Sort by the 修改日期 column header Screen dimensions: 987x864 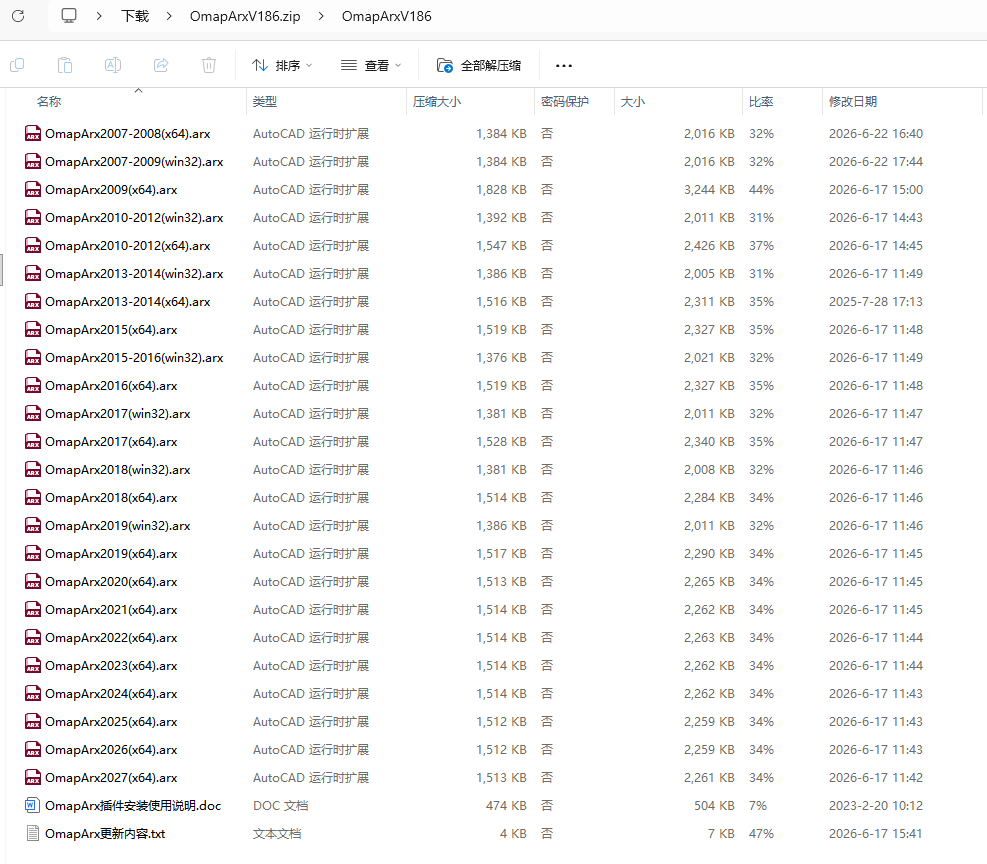pyautogui.click(x=853, y=101)
